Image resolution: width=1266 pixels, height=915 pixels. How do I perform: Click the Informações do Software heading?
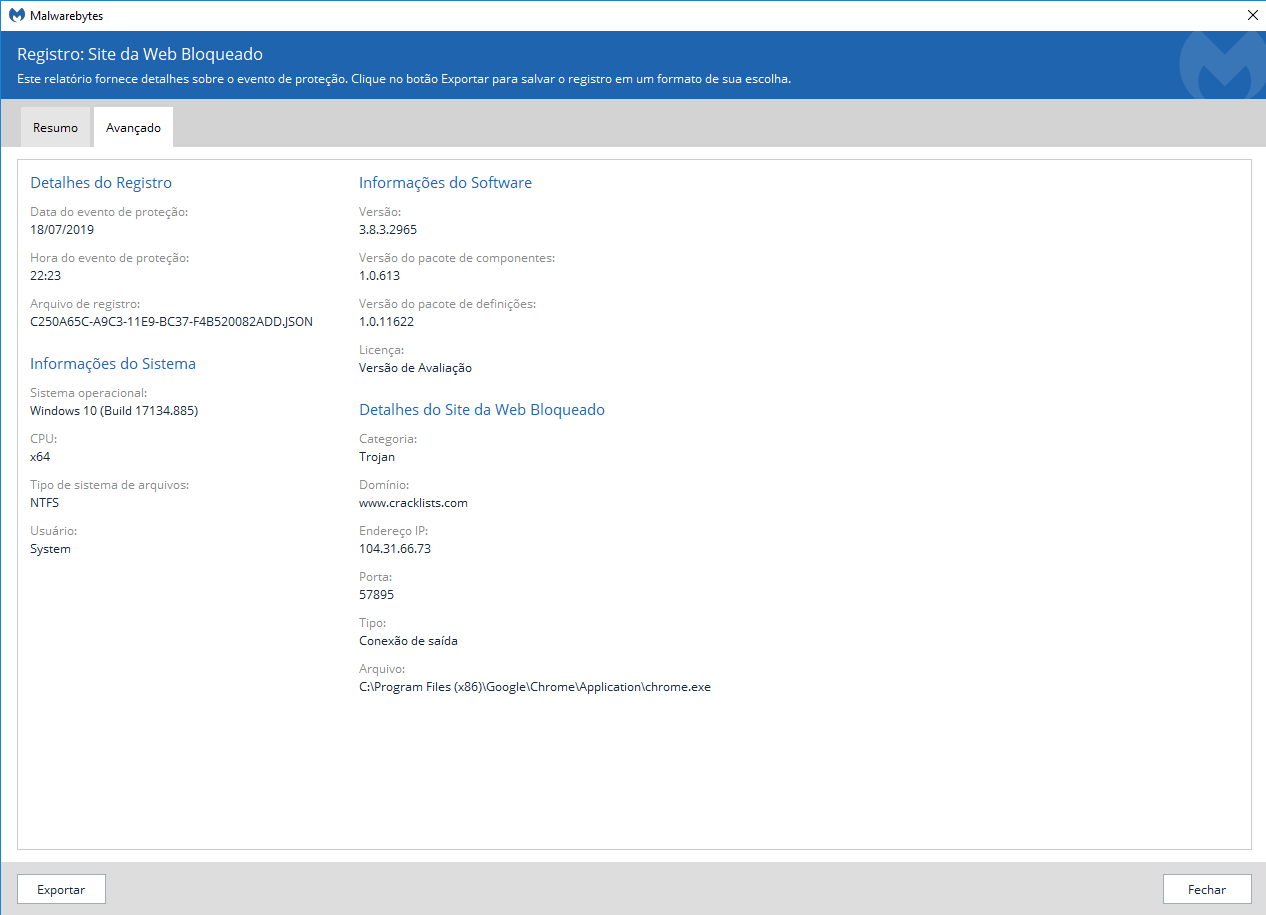[x=445, y=183]
